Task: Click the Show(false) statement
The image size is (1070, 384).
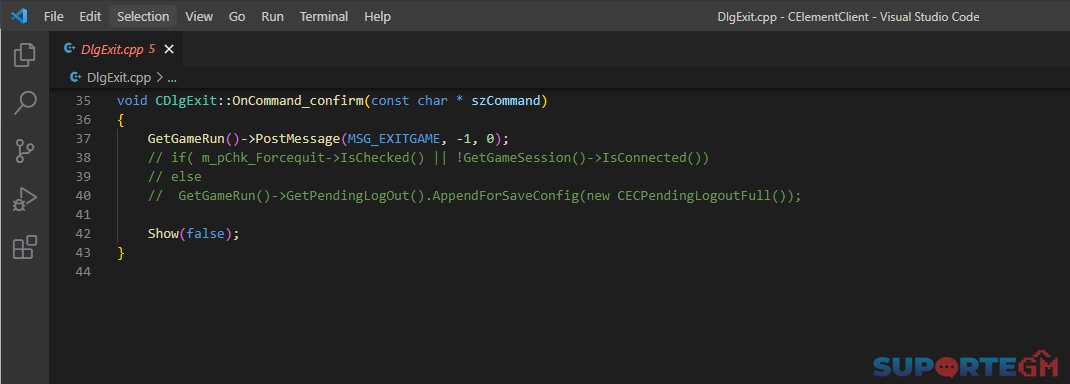Action: pyautogui.click(x=194, y=233)
